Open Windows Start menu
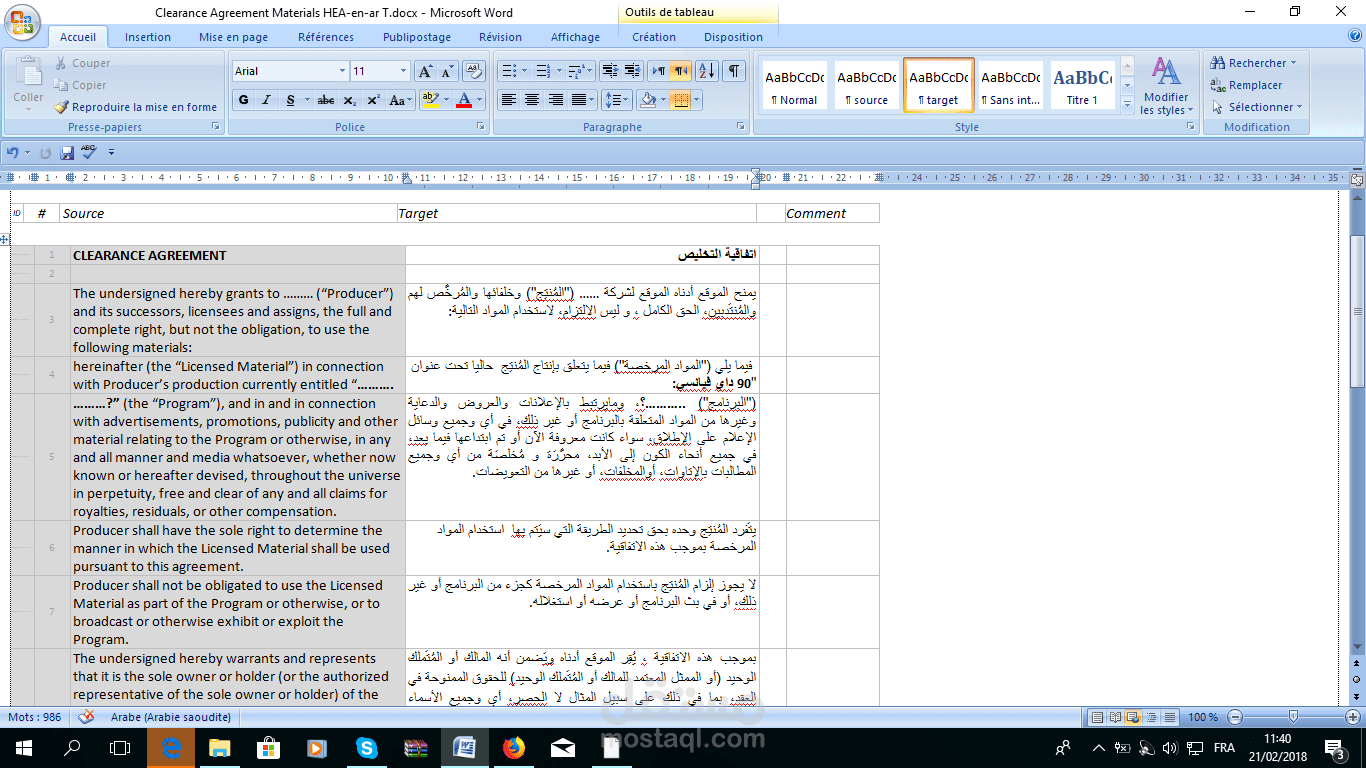 click(x=24, y=748)
